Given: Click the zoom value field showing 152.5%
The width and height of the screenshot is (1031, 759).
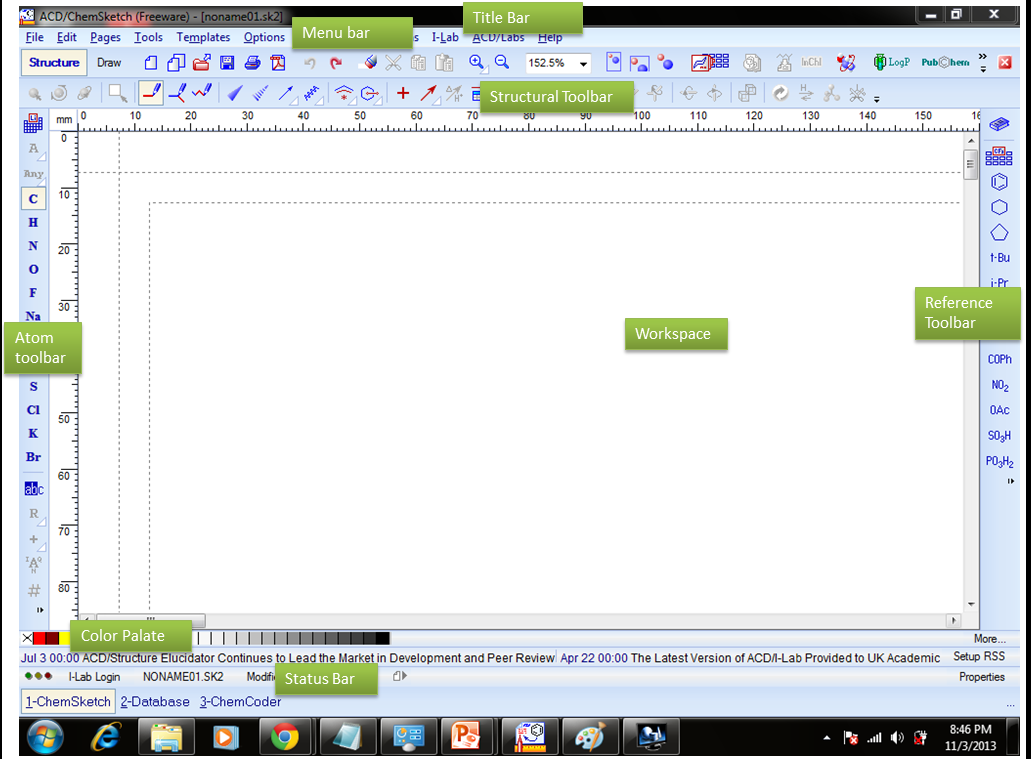Looking at the screenshot, I should tap(551, 63).
